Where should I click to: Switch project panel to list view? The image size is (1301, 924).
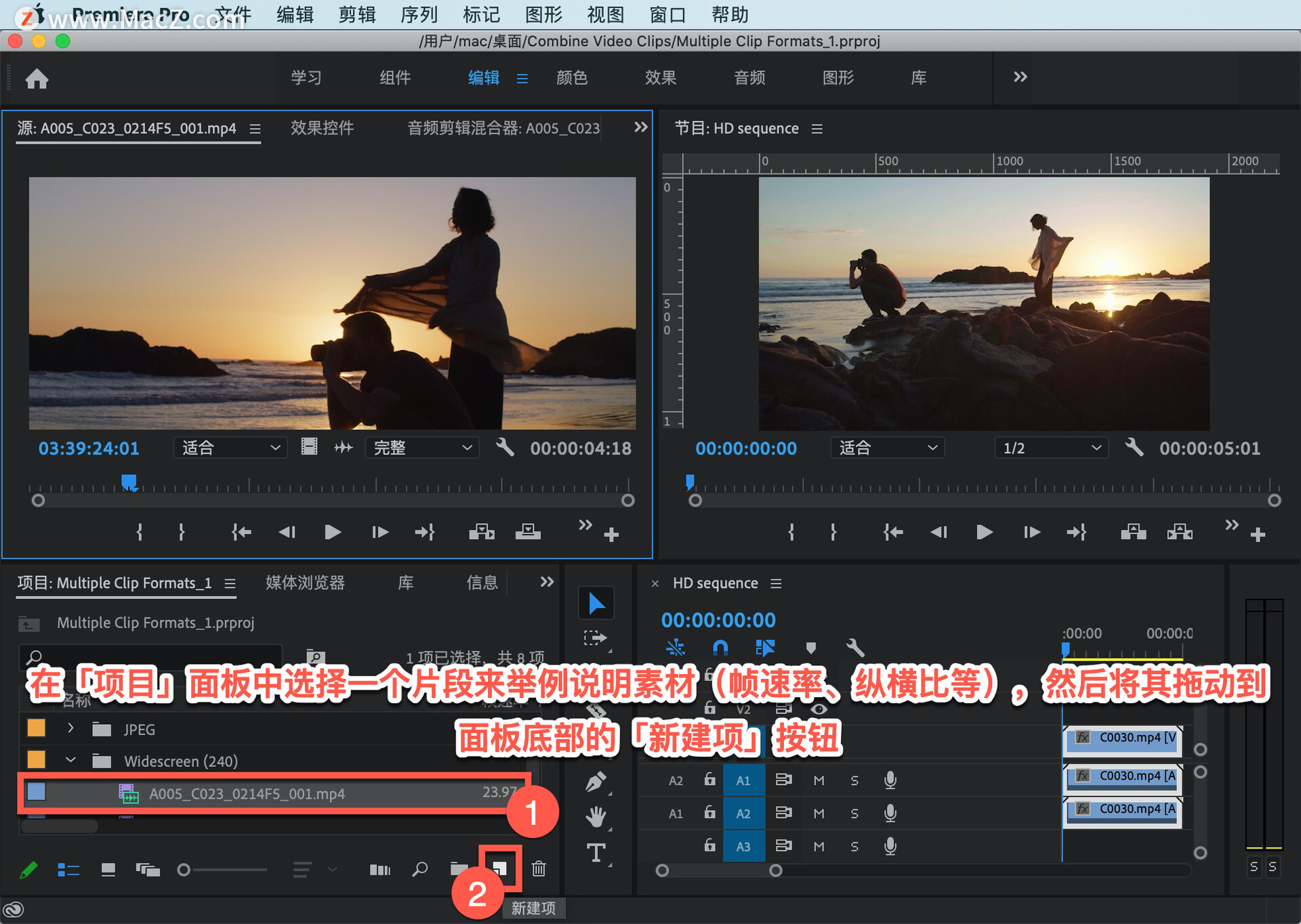(x=68, y=870)
